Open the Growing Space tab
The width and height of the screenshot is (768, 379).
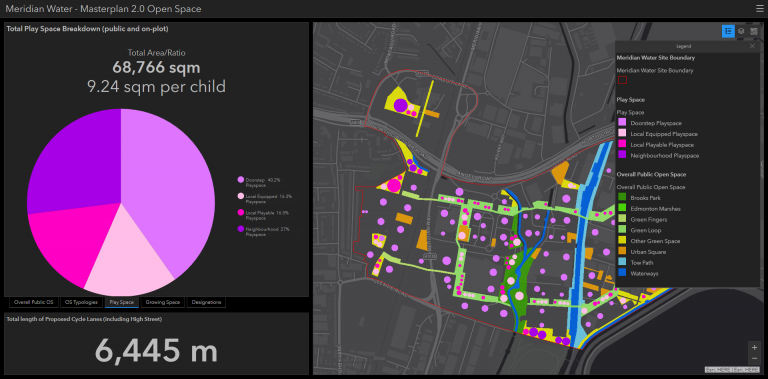[163, 302]
